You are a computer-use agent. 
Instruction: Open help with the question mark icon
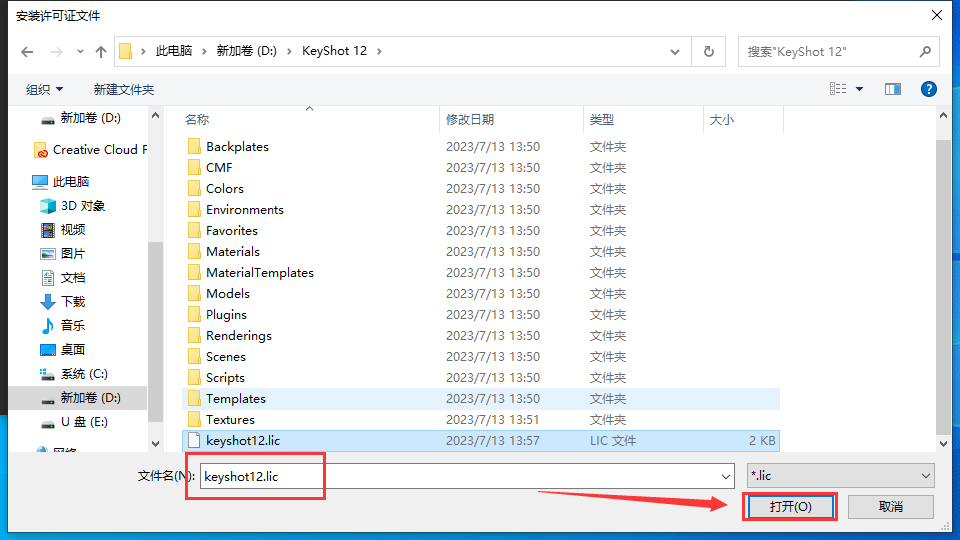(x=929, y=89)
